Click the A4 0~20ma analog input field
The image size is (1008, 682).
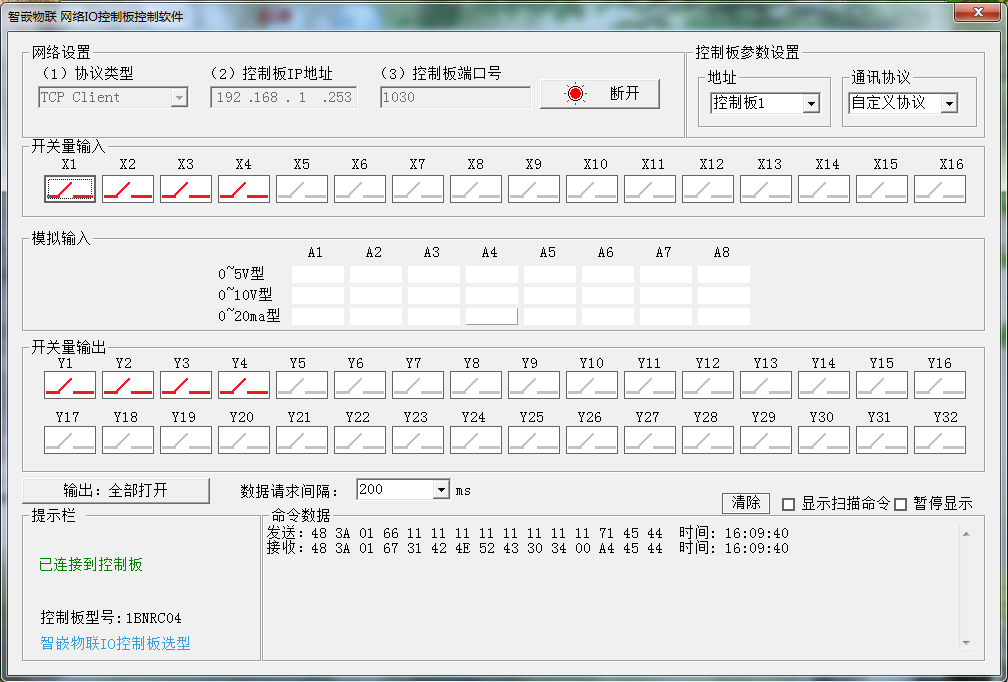click(492, 316)
